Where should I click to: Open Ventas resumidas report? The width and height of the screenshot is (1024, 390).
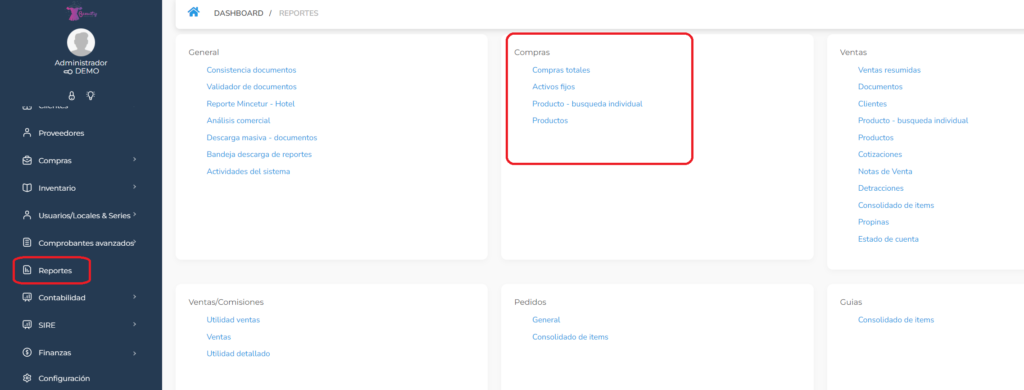tap(889, 70)
